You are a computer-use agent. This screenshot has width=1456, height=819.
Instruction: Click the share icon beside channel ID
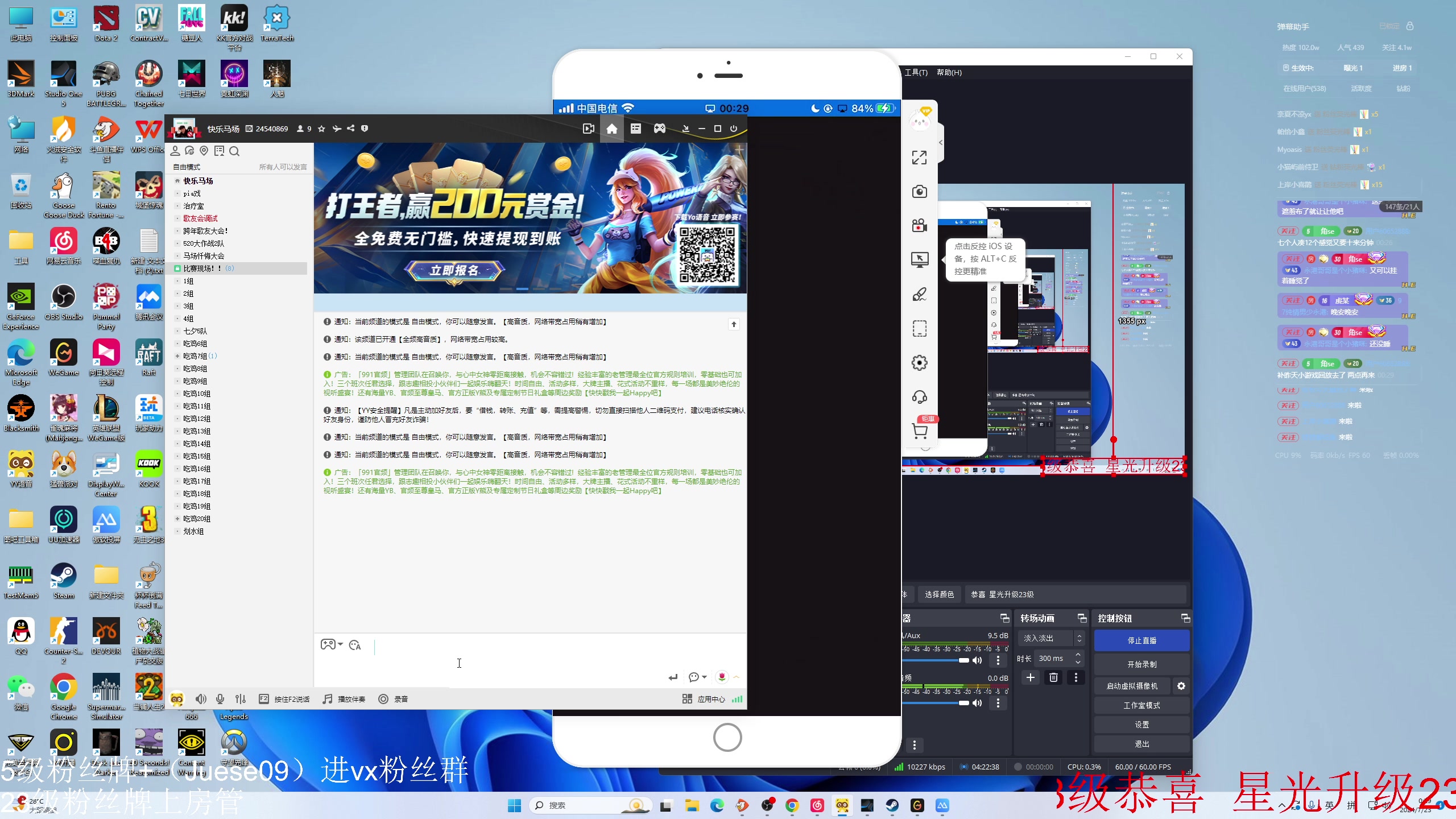tap(351, 129)
